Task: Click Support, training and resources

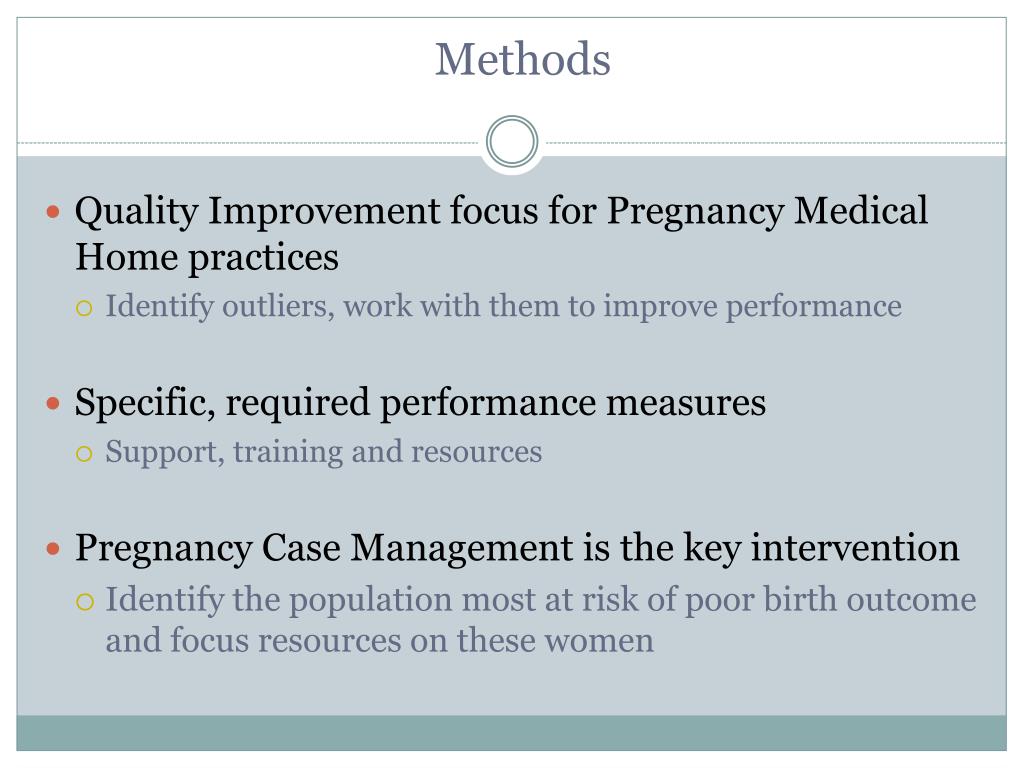Action: pyautogui.click(x=324, y=452)
